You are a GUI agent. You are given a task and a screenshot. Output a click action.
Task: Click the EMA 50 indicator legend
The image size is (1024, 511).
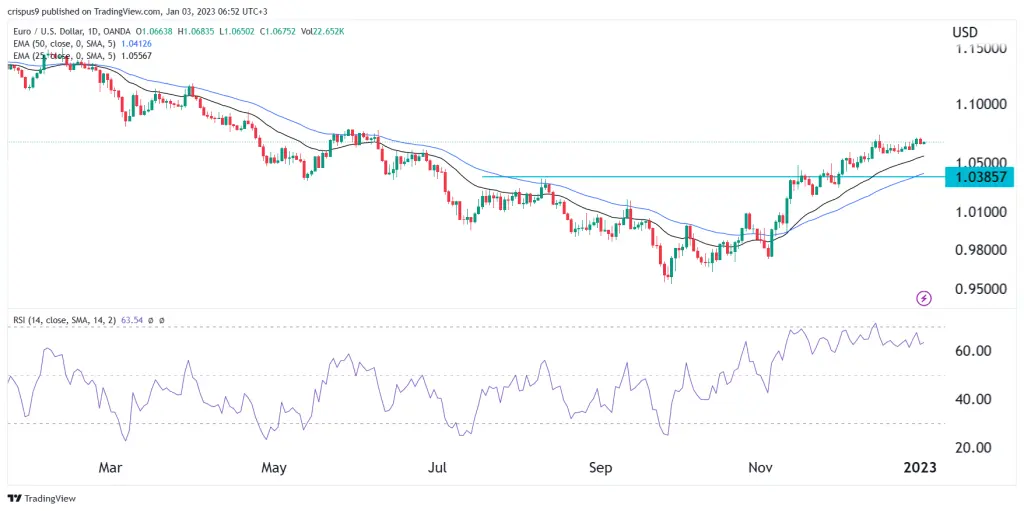(x=63, y=44)
